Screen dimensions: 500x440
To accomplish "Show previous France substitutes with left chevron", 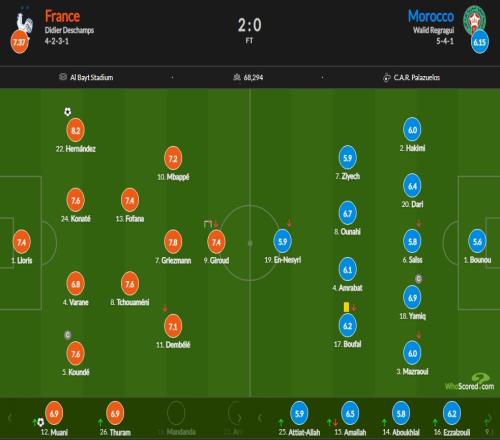I will tap(10, 418).
